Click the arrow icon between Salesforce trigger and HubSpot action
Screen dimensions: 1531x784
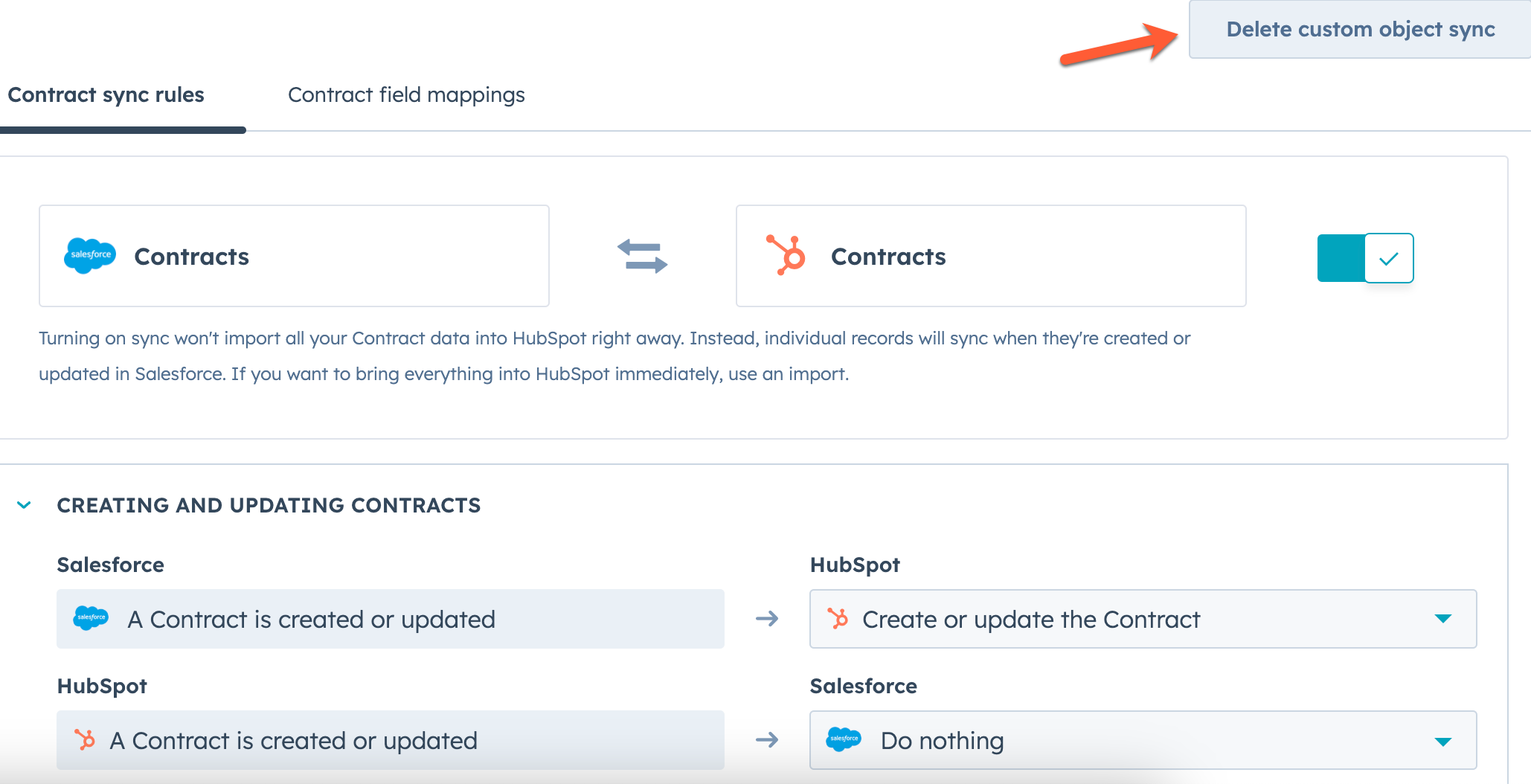click(x=767, y=618)
